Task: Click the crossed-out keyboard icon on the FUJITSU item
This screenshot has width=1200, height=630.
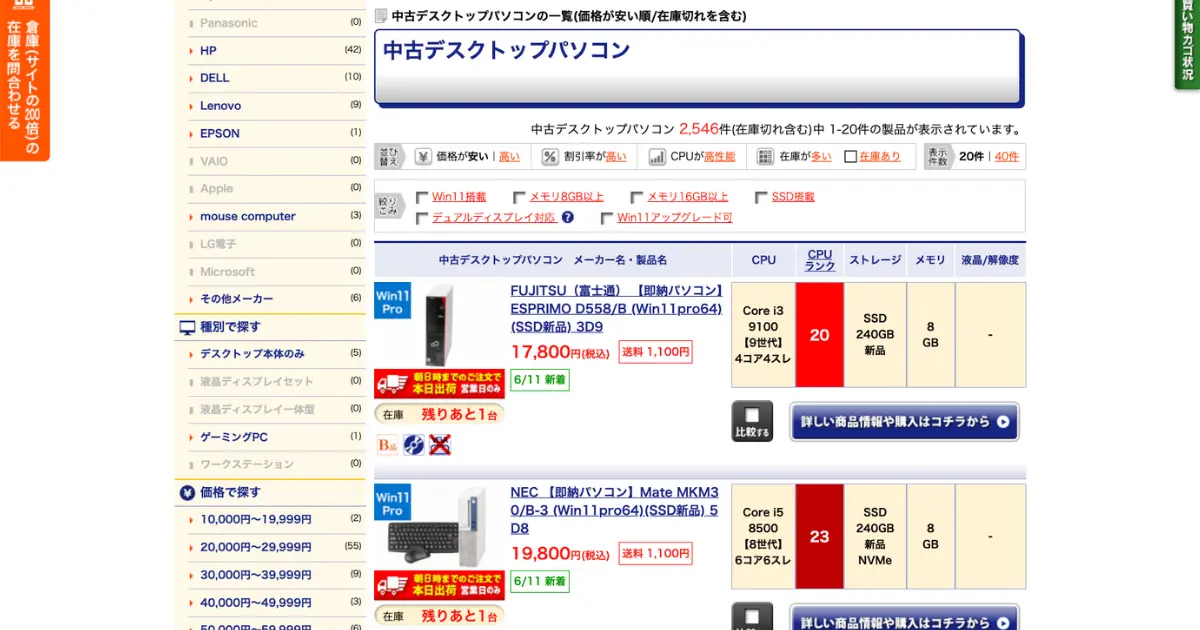Action: tap(440, 445)
